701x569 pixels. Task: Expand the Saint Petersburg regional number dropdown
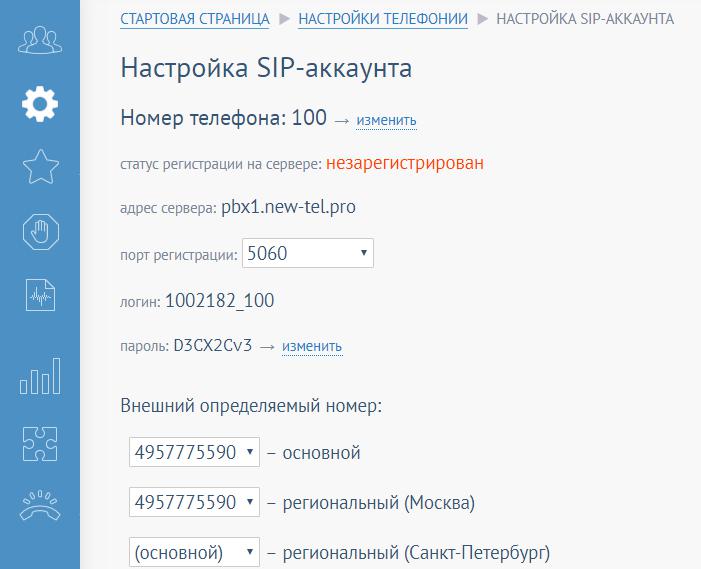point(194,552)
